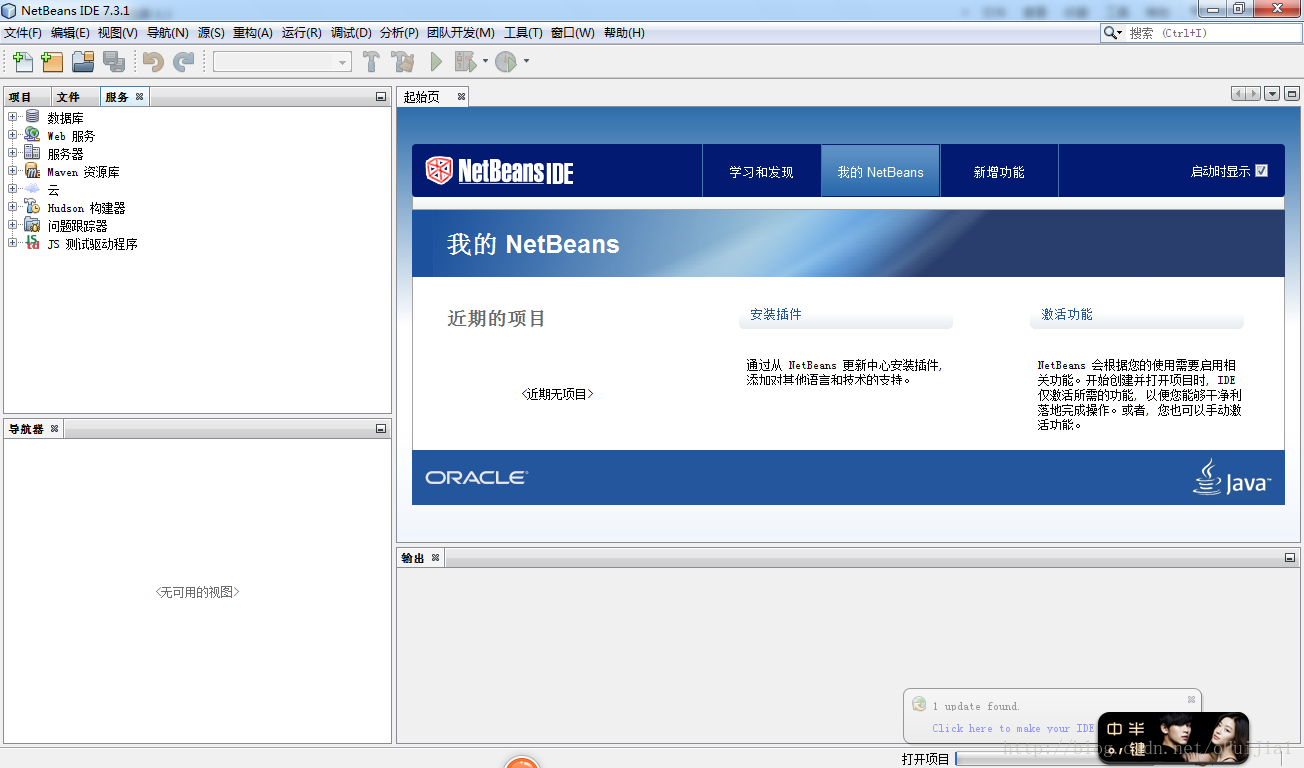Click the green Run Project arrow
The height and width of the screenshot is (768, 1304).
[436, 62]
